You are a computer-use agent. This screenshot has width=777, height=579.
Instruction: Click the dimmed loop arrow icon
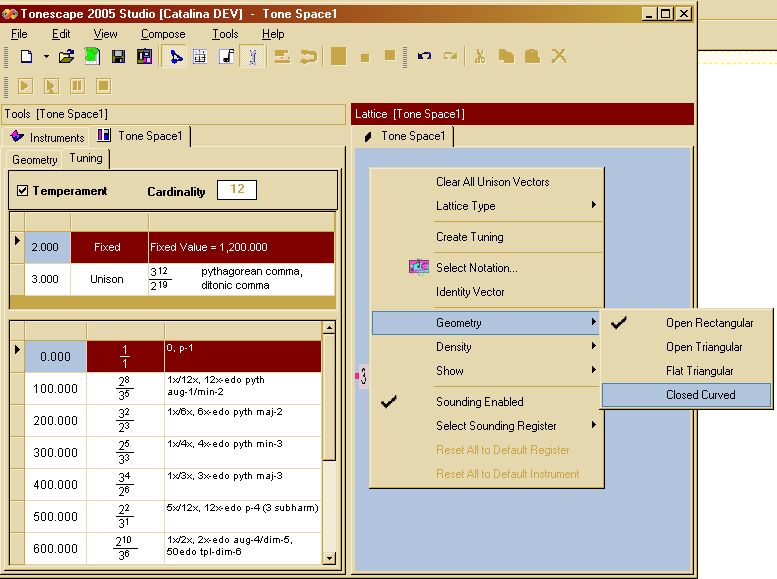pyautogui.click(x=308, y=57)
